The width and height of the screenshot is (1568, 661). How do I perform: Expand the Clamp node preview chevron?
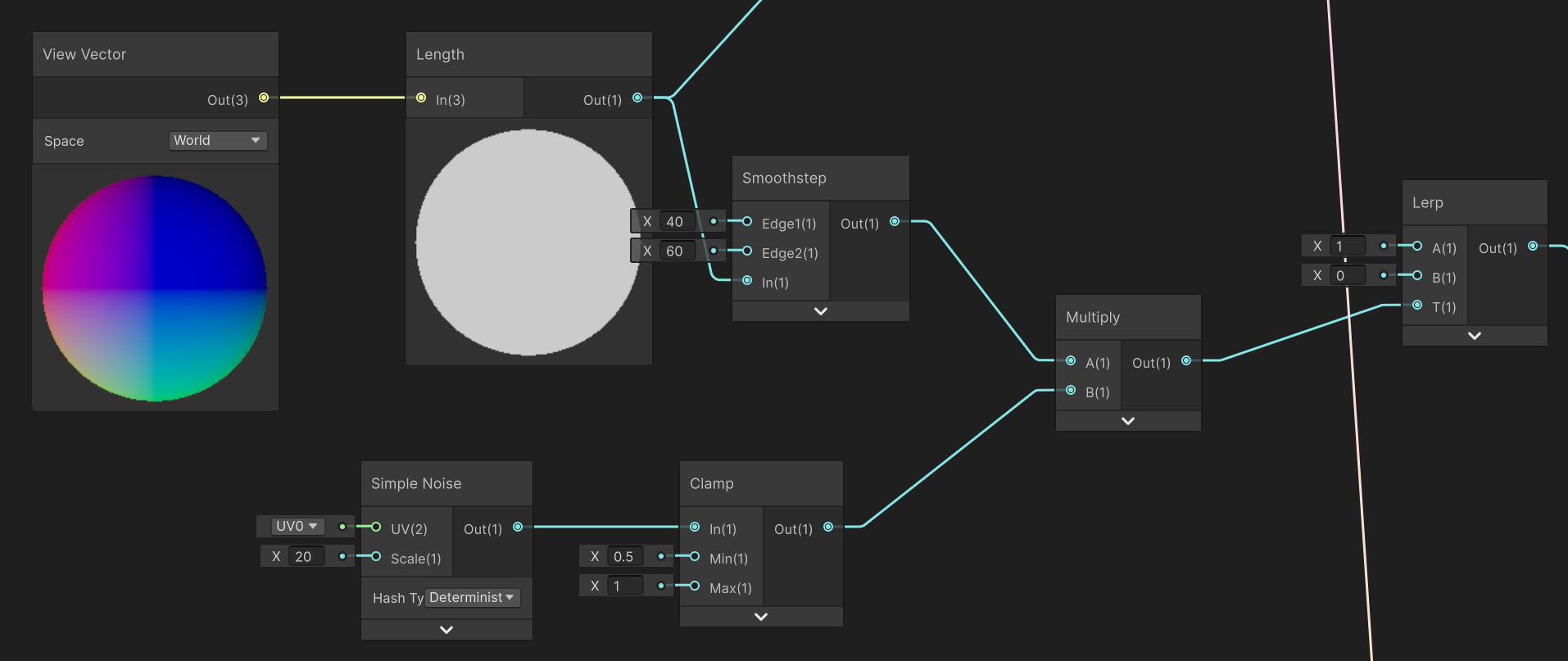point(761,617)
